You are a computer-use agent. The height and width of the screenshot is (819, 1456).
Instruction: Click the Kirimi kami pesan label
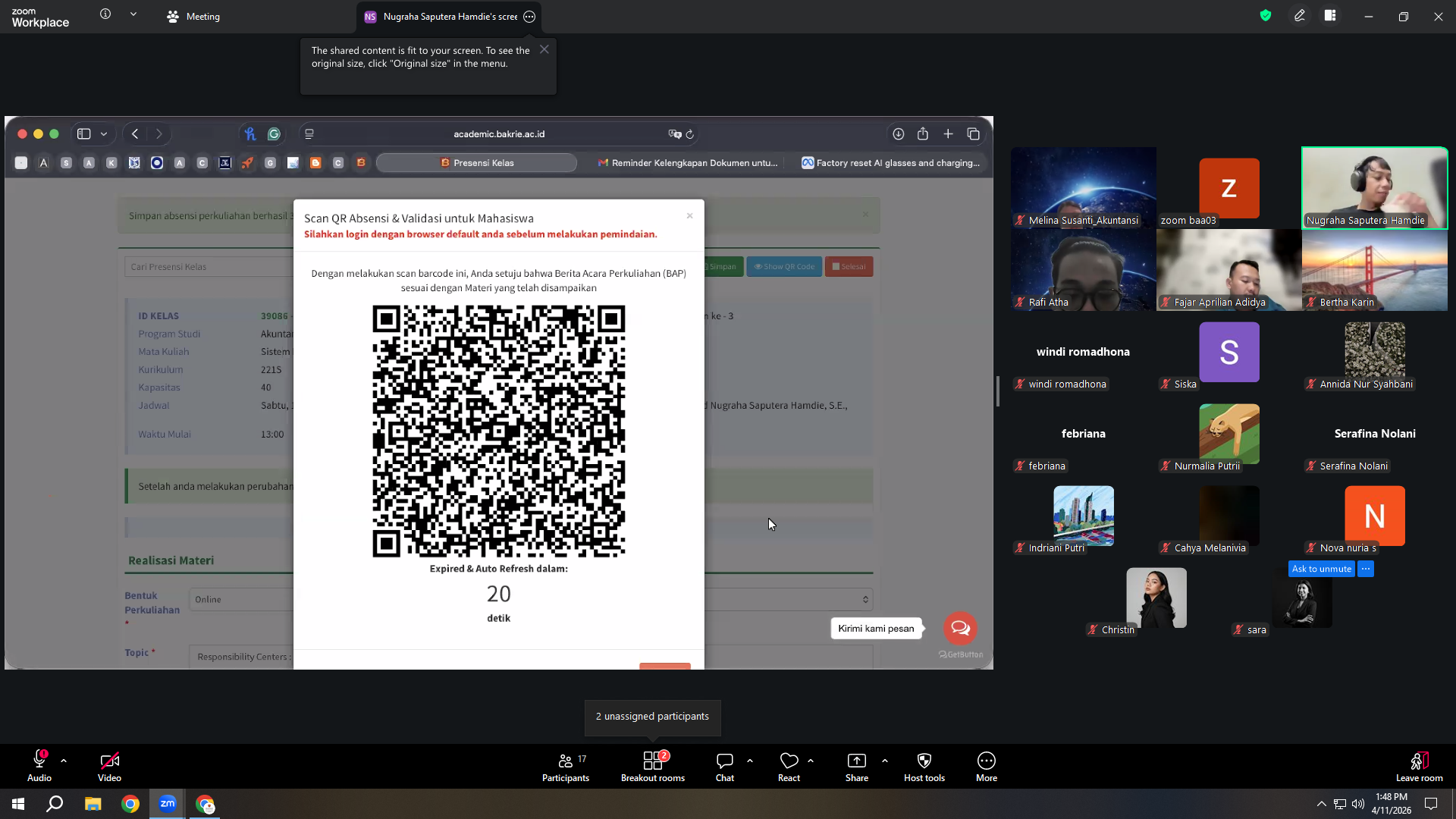point(876,629)
